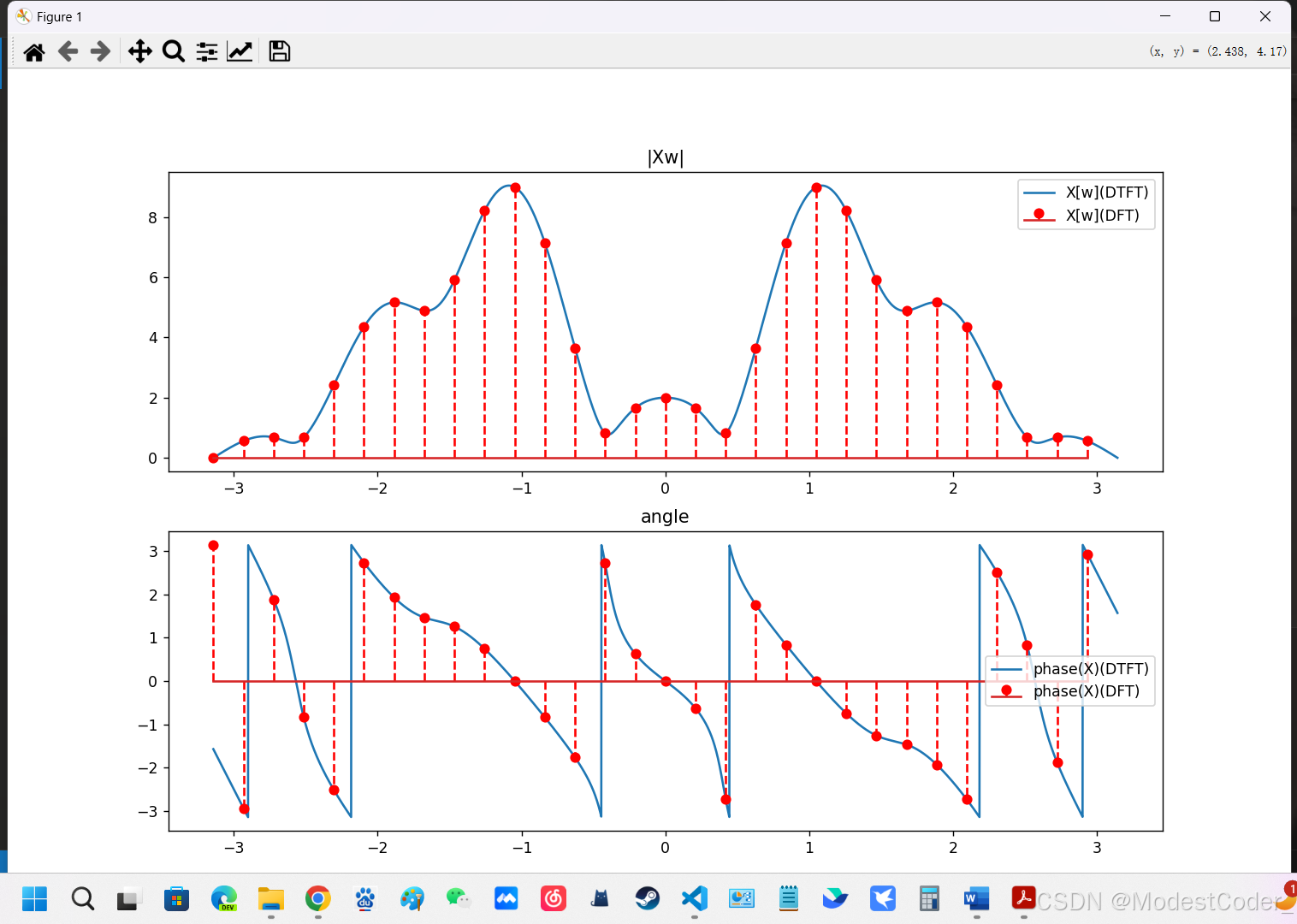Close the Figure 1 window
Image resolution: width=1297 pixels, height=924 pixels.
pyautogui.click(x=1265, y=16)
